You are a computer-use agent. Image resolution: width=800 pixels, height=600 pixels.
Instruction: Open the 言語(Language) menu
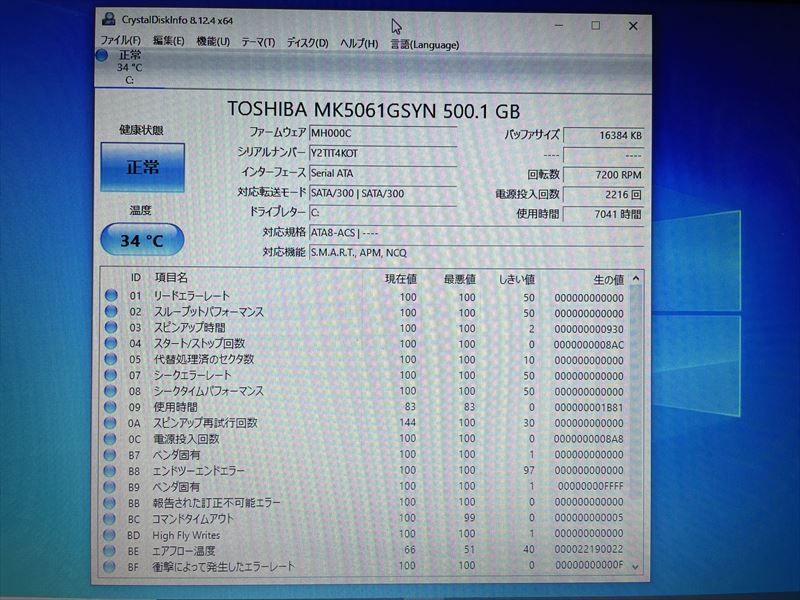click(424, 44)
